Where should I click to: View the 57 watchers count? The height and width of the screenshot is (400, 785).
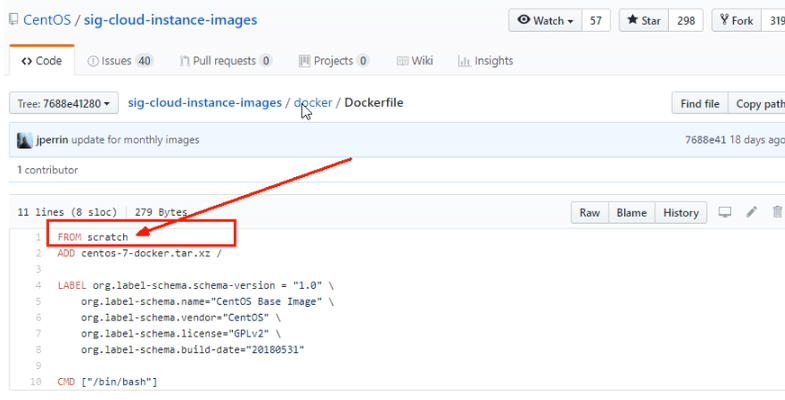596,21
